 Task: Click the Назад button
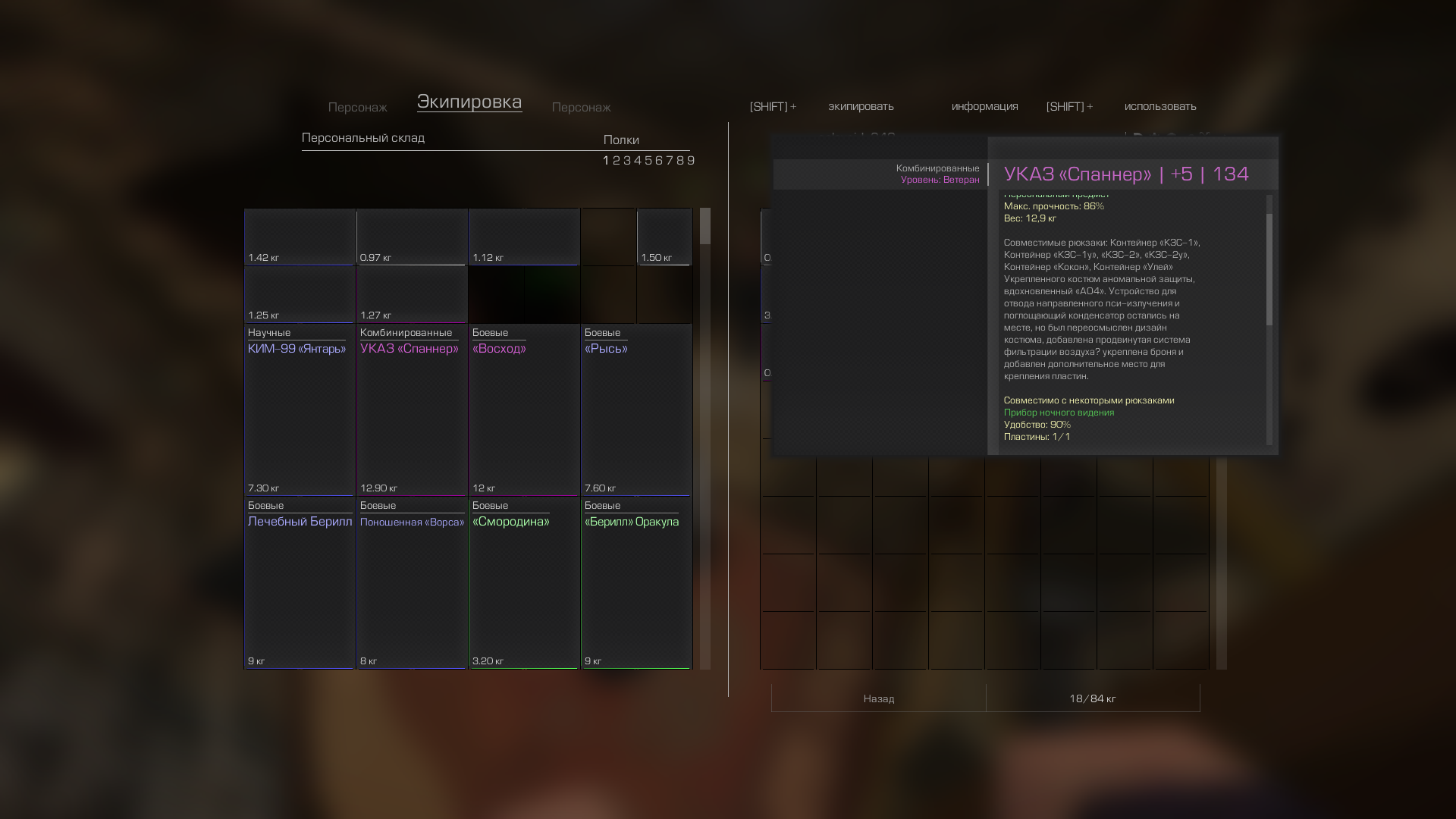pos(879,698)
